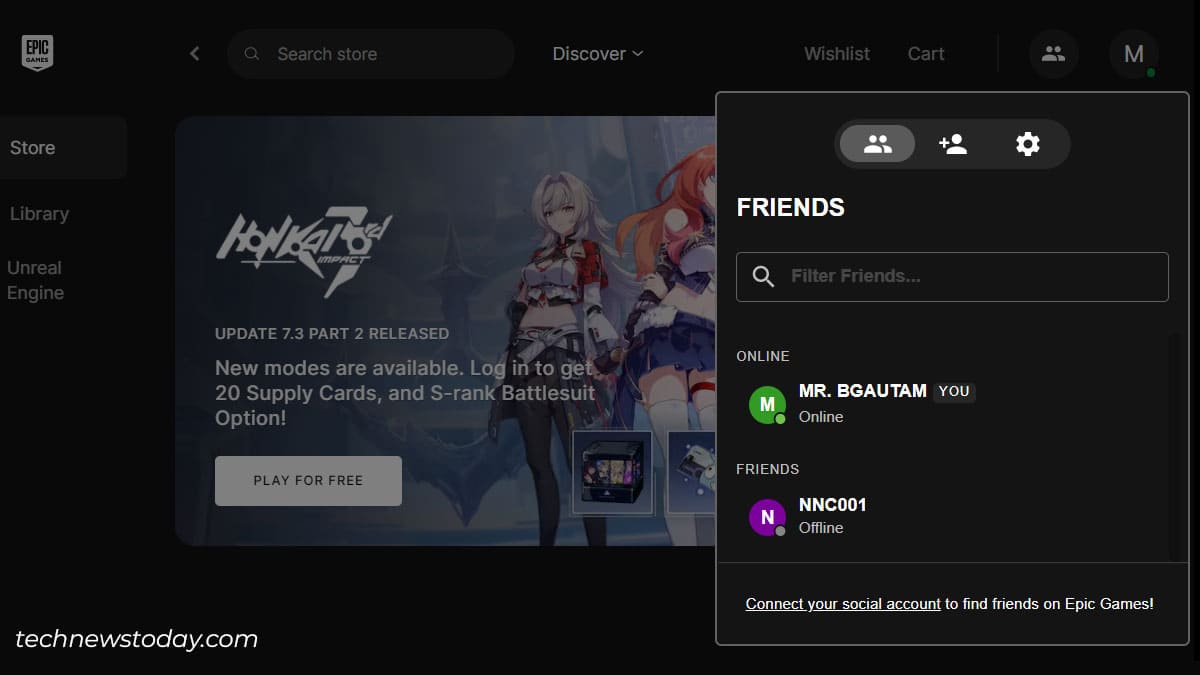Switch to the Library tab
This screenshot has height=675, width=1200.
[39, 213]
